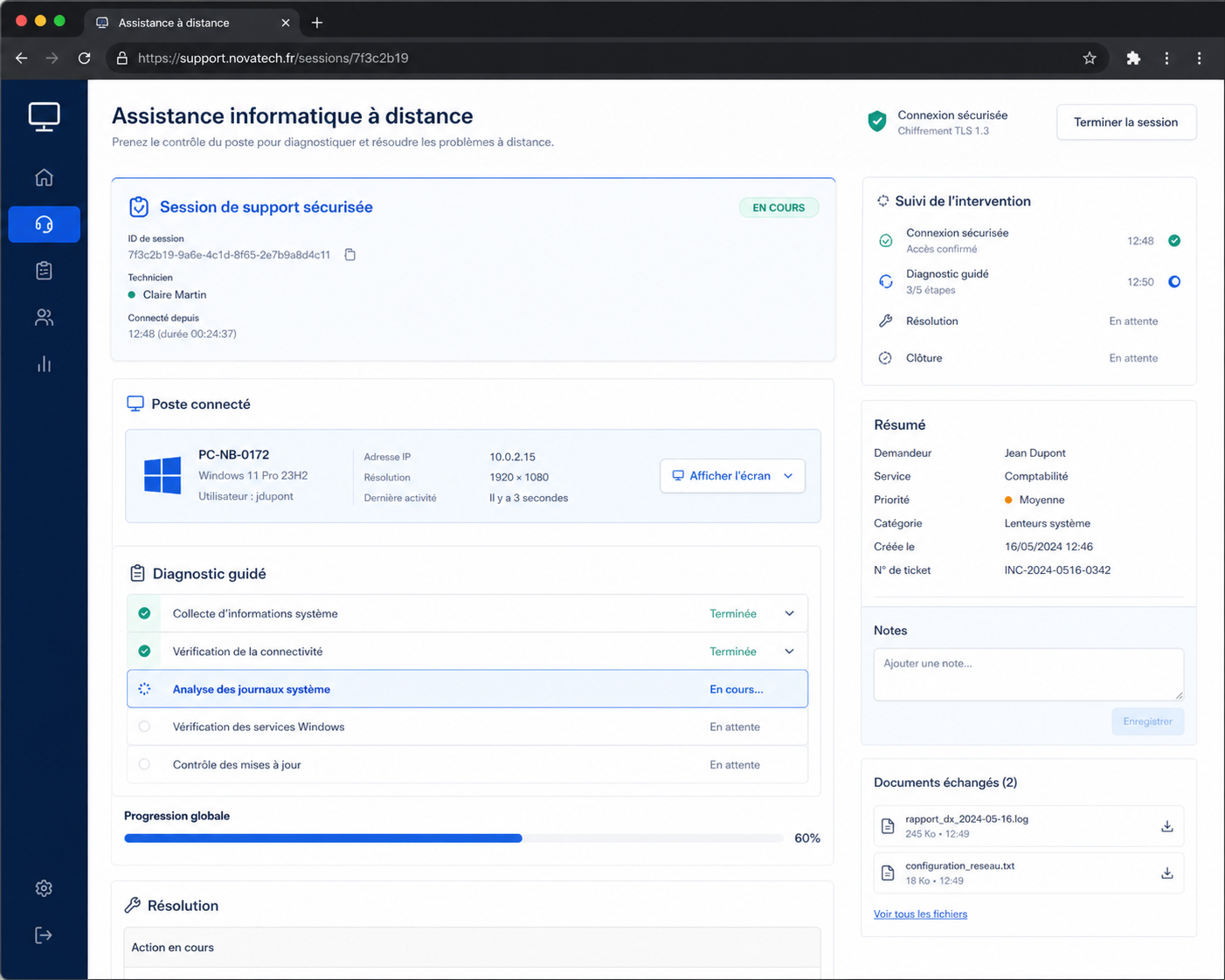Open the home icon in sidebar
This screenshot has width=1225, height=980.
click(44, 177)
